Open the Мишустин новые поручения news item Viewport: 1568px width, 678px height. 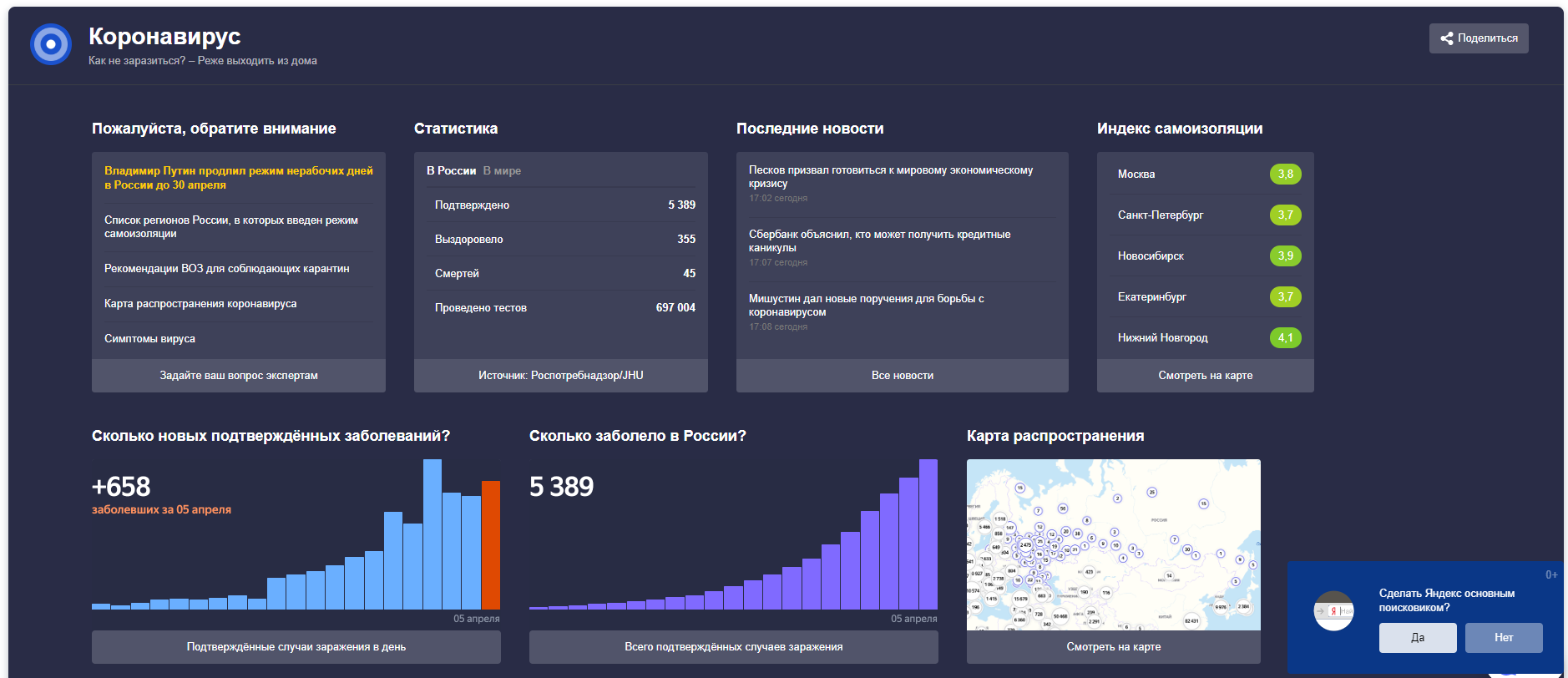click(866, 306)
